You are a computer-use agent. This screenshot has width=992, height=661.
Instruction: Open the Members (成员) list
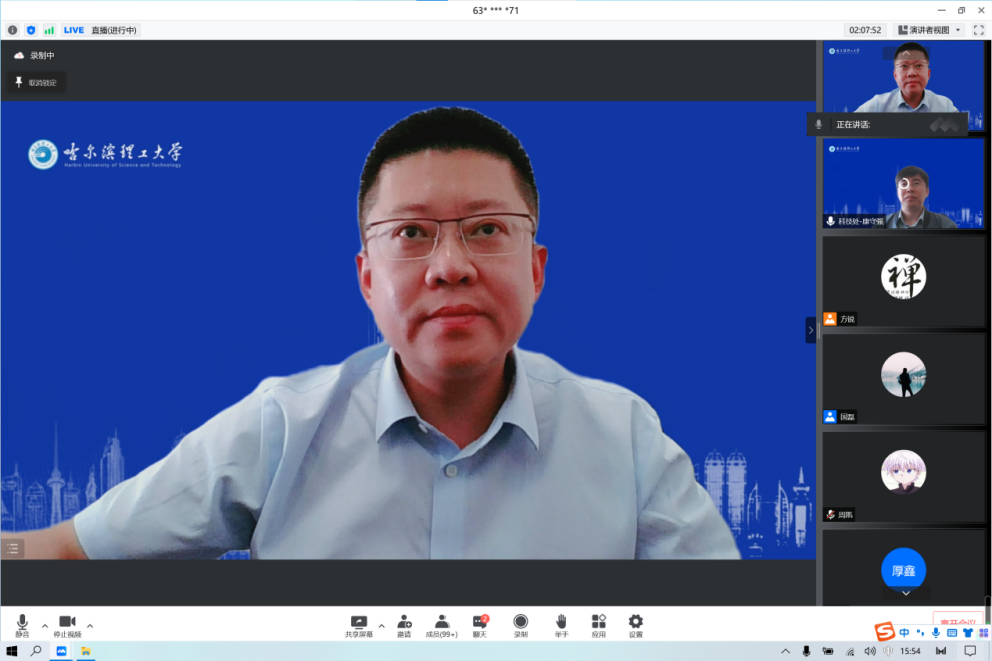pos(441,624)
